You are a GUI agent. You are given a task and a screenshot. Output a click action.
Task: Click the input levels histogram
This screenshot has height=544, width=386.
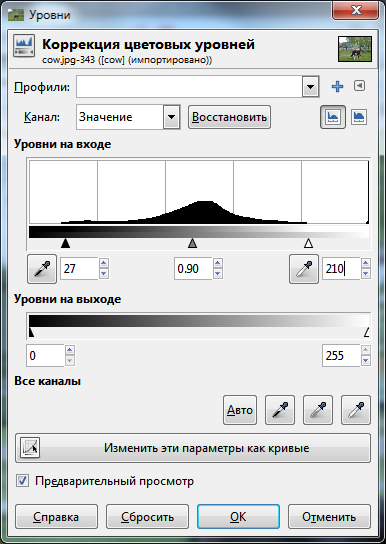coord(199,192)
